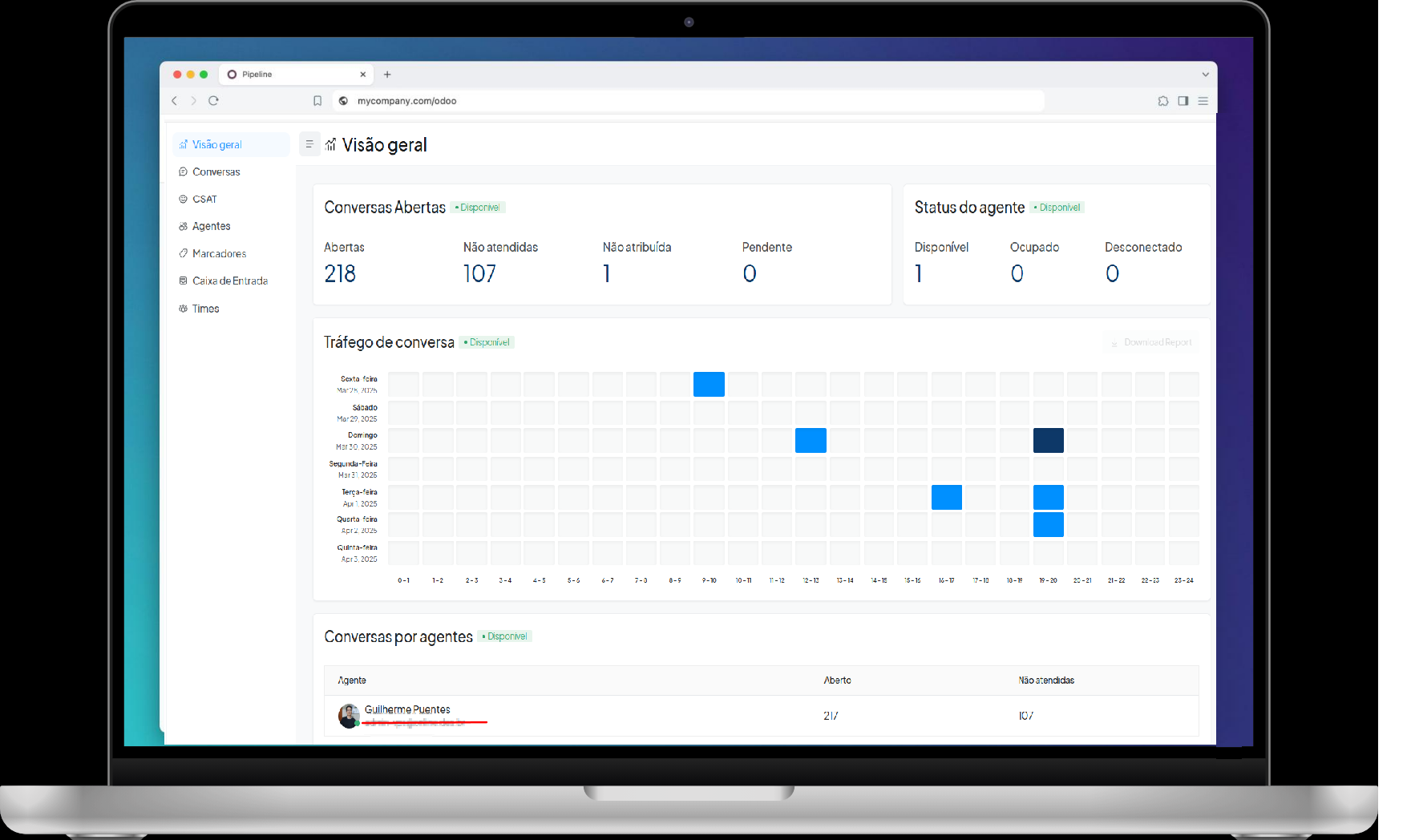Expand the tab list chevron
This screenshot has width=1411, height=840.
coord(1205,74)
